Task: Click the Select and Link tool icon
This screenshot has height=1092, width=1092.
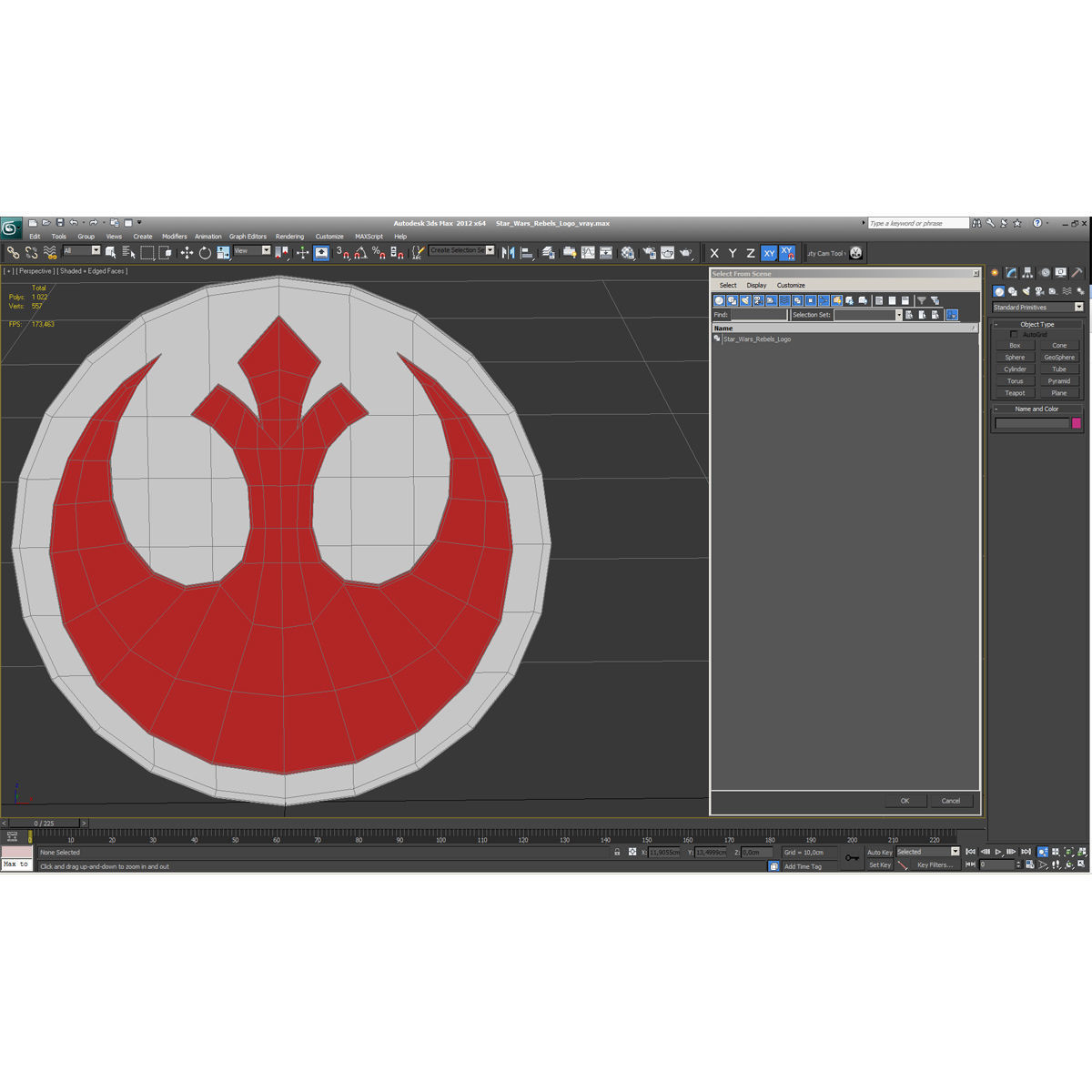Action: coord(13,253)
